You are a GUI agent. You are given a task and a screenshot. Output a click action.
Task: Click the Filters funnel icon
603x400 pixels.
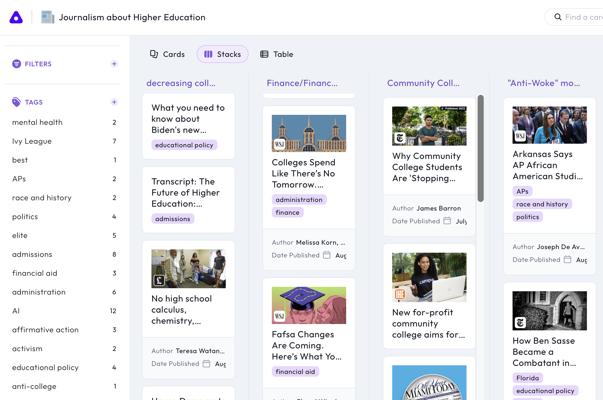17,64
